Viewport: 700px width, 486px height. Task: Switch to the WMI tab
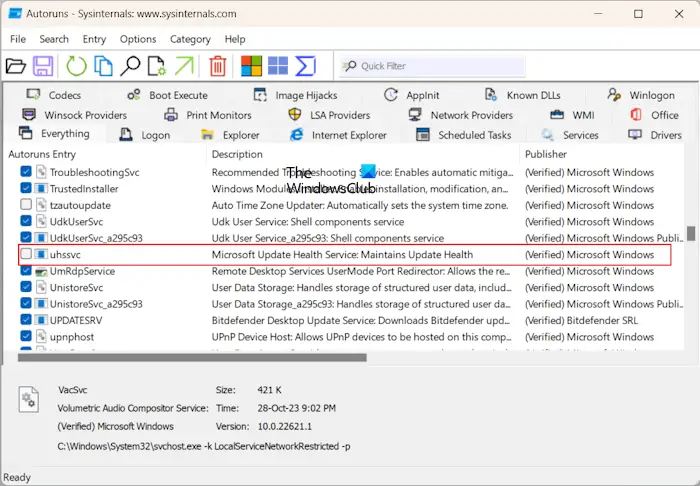point(572,115)
